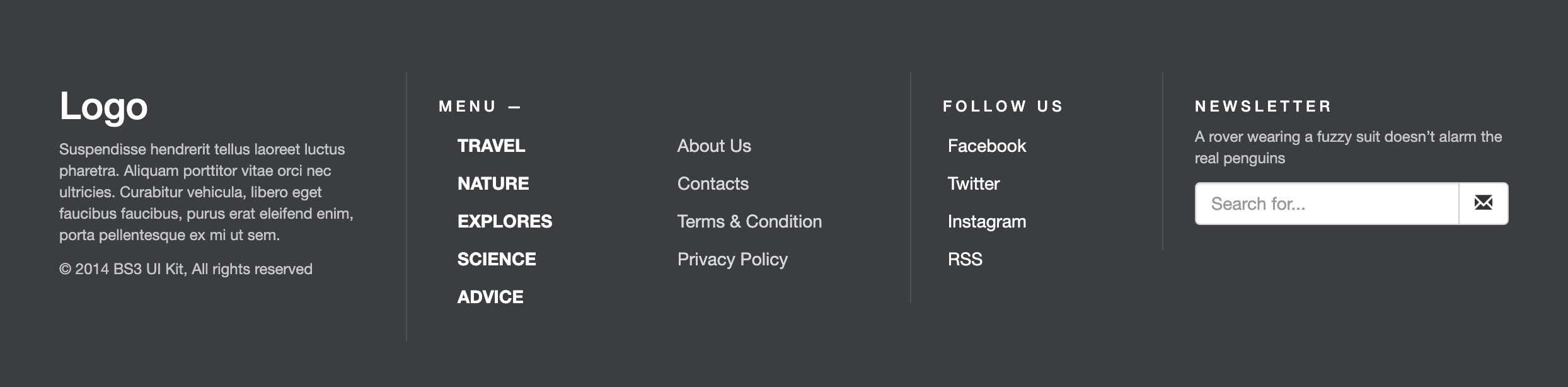1568x387 pixels.
Task: Go to the About Us page
Action: tap(713, 146)
